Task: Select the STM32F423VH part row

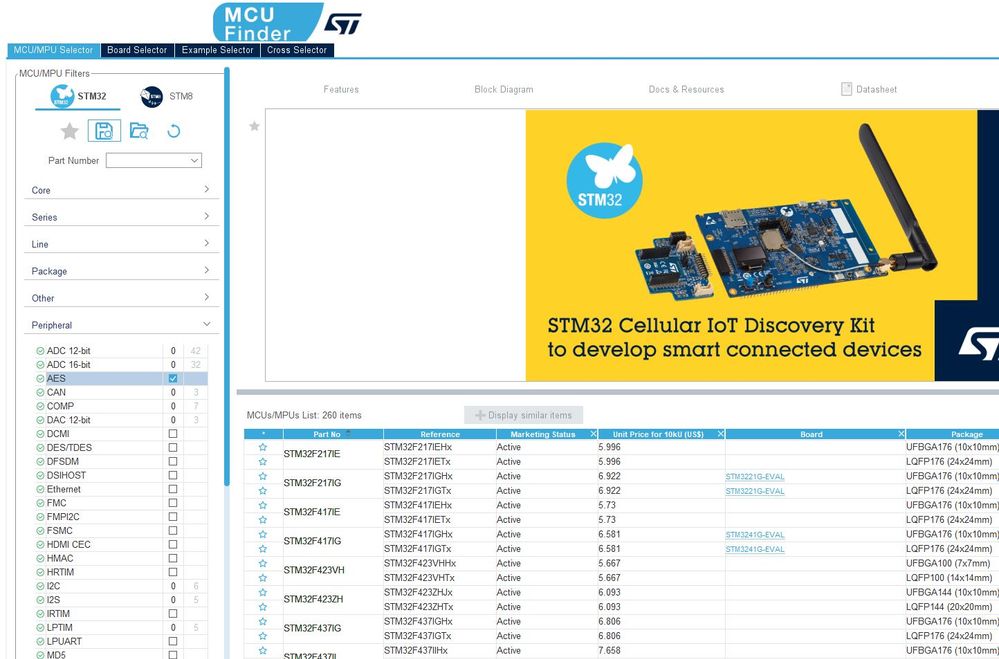Action: (314, 570)
